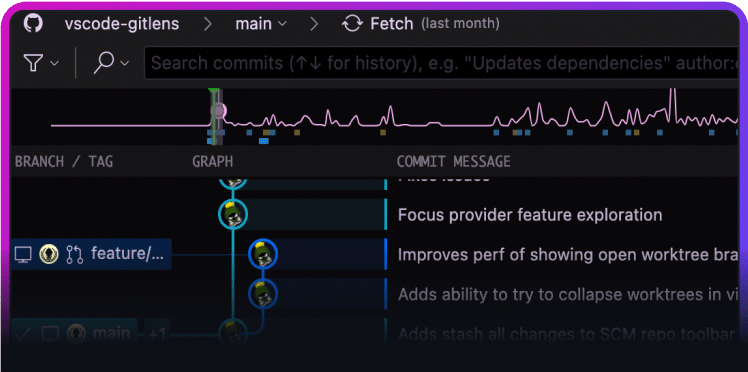The image size is (748, 372).
Task: Click the monitor icon beside feature branch
Action: click(23, 254)
